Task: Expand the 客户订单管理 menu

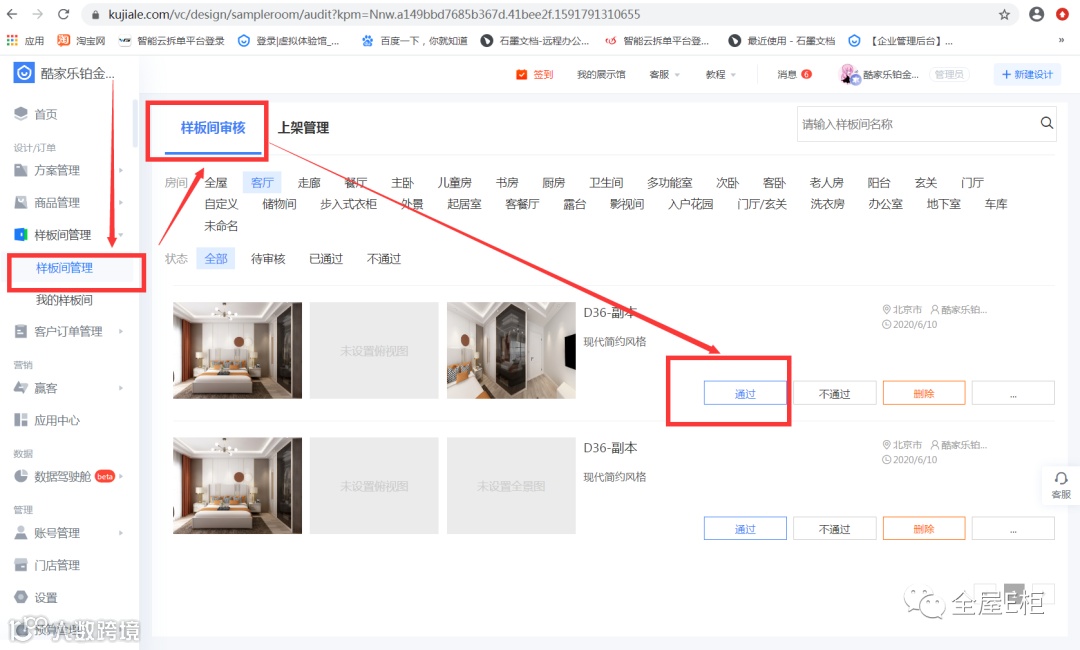Action: tap(121, 331)
